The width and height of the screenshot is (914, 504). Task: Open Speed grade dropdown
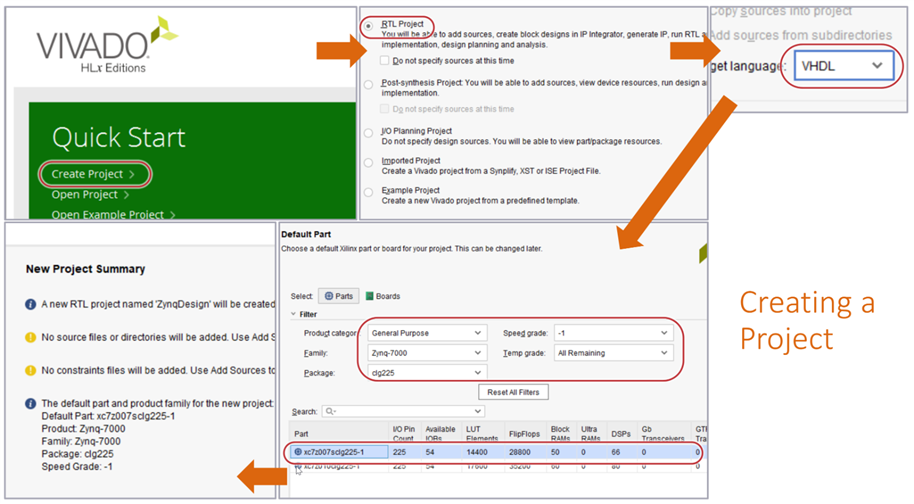coord(613,333)
